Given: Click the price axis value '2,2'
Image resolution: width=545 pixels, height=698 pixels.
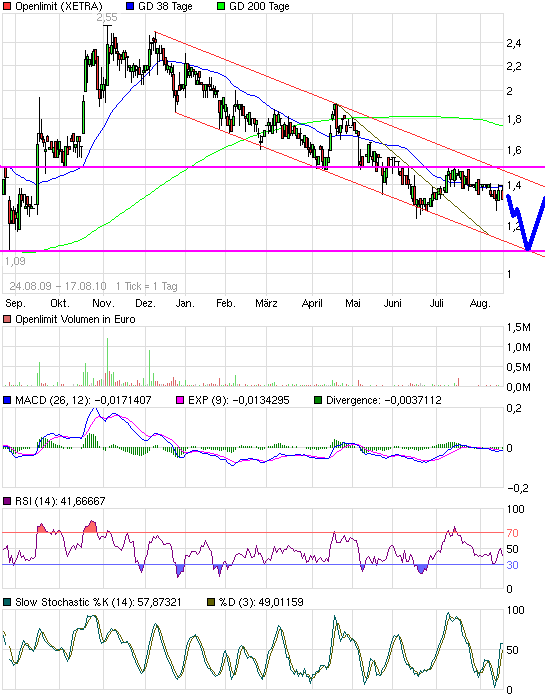Looking at the screenshot, I should [x=514, y=67].
